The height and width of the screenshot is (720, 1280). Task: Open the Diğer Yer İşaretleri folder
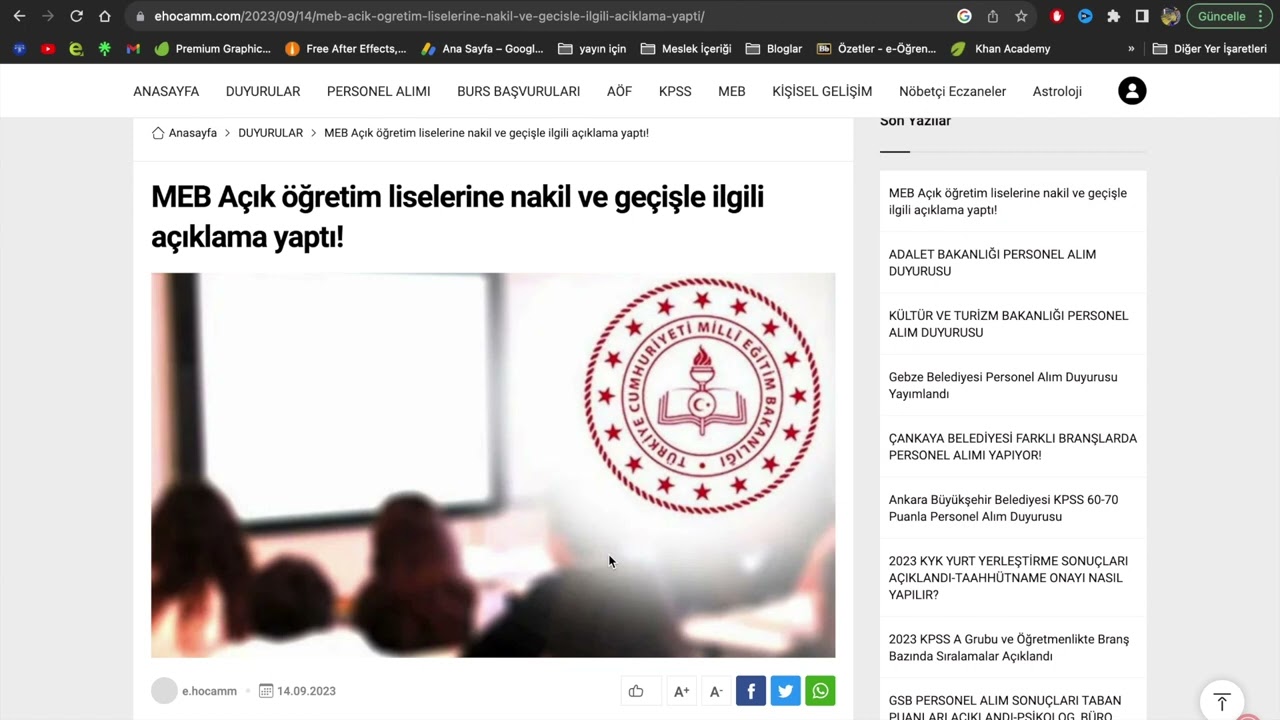(1210, 48)
